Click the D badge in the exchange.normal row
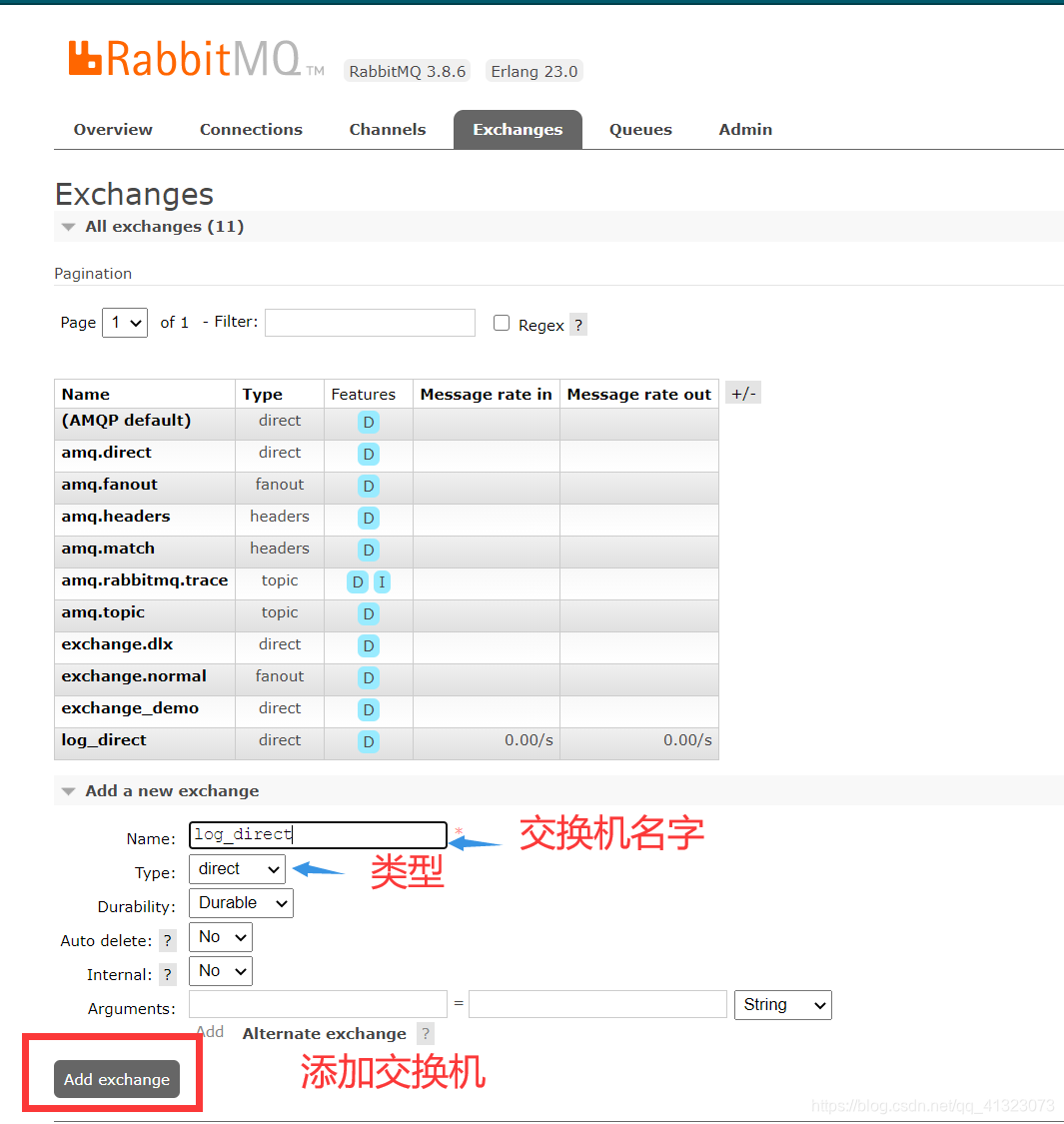The image size is (1064, 1124). (x=369, y=677)
